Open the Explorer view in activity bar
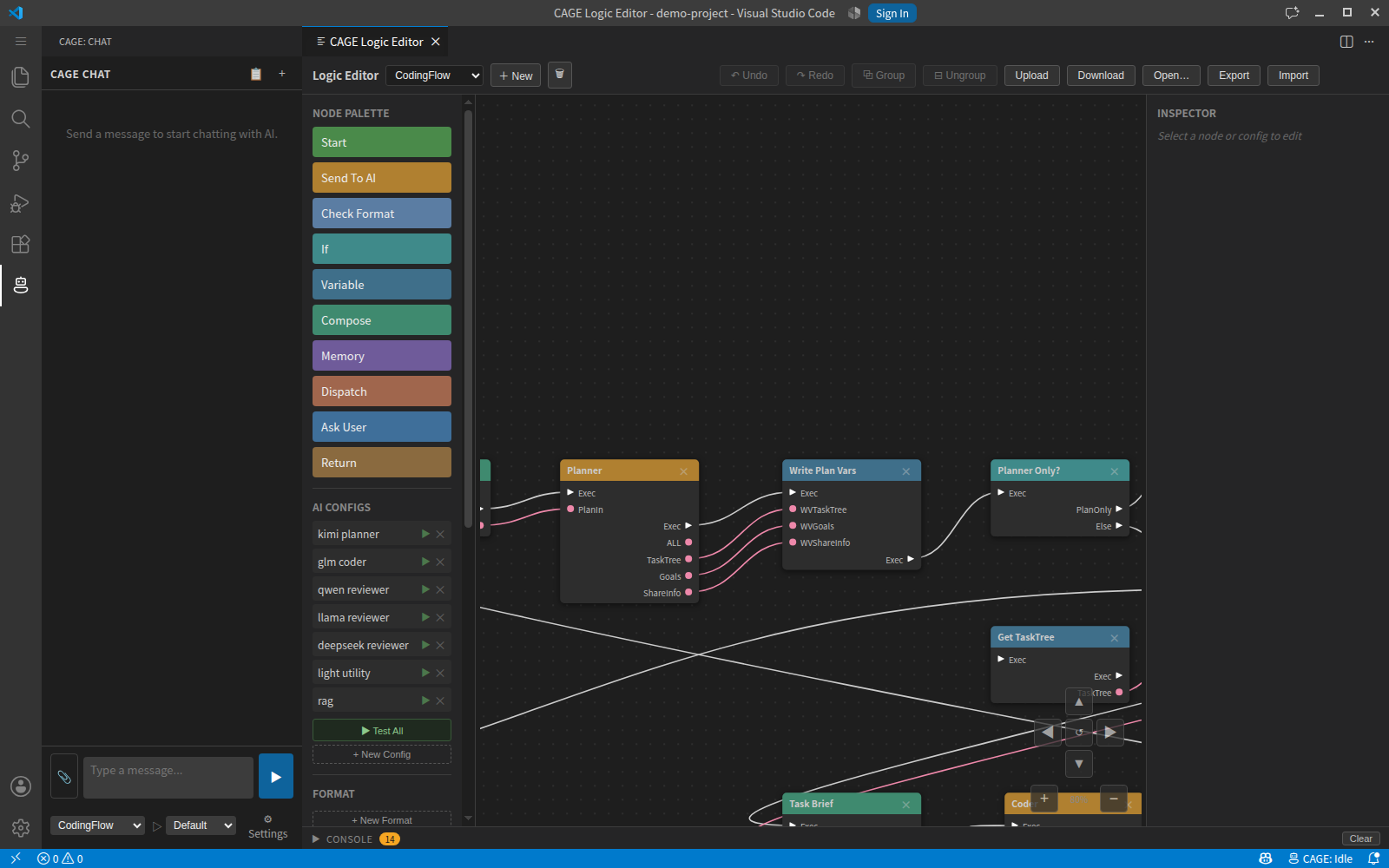Screen dimensions: 1389x868 pos(21,77)
